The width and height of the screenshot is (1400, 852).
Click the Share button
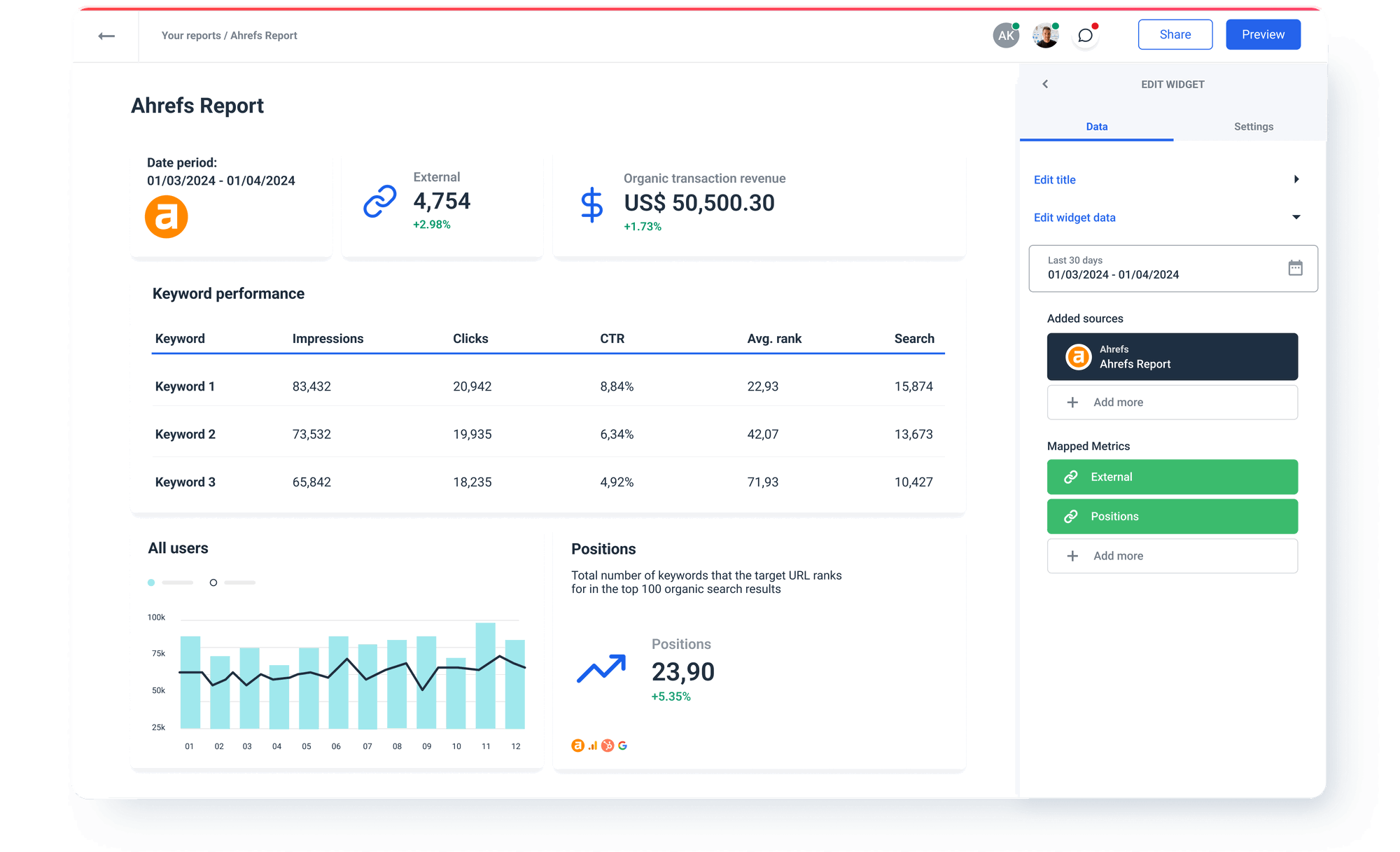[x=1175, y=34]
